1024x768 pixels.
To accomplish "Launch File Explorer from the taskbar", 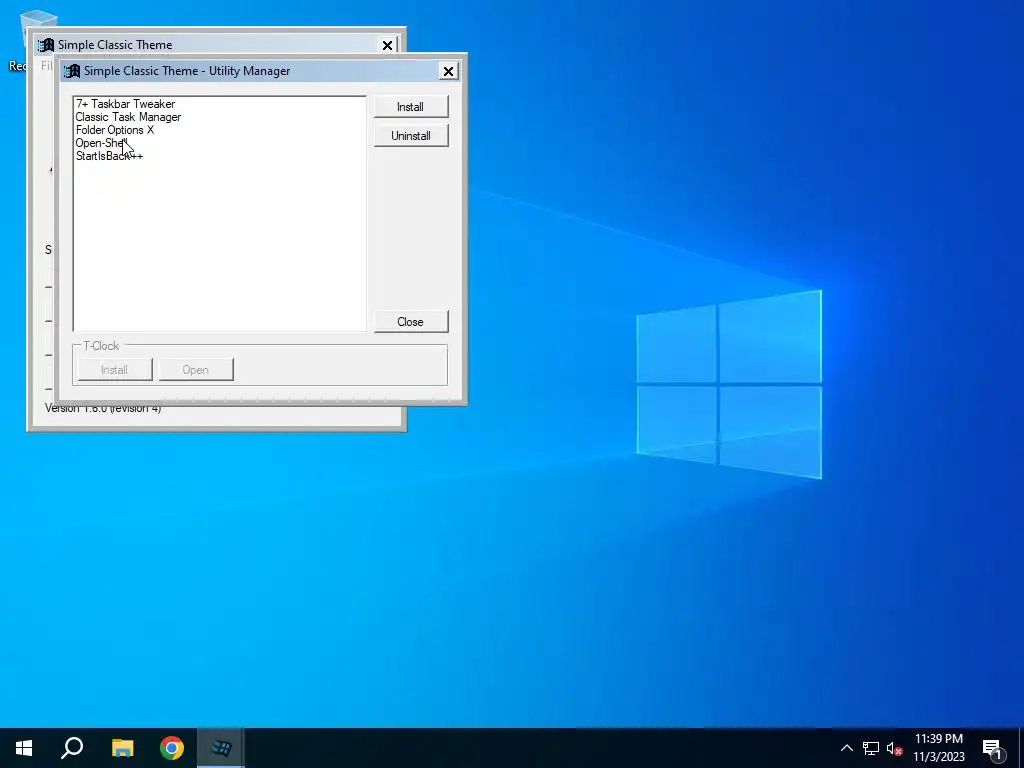I will (x=122, y=748).
